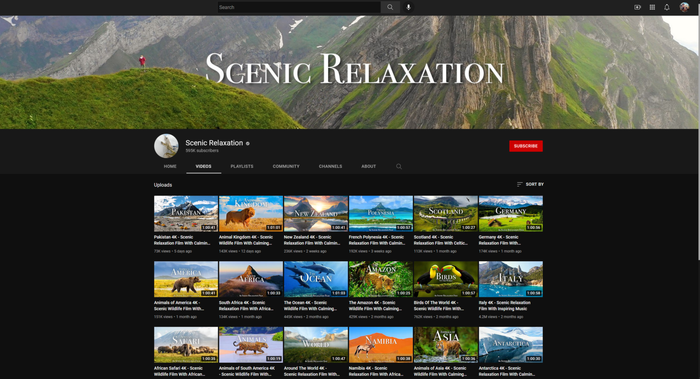Click the Uploads heading
Viewport: 700px width, 379px height.
(163, 185)
